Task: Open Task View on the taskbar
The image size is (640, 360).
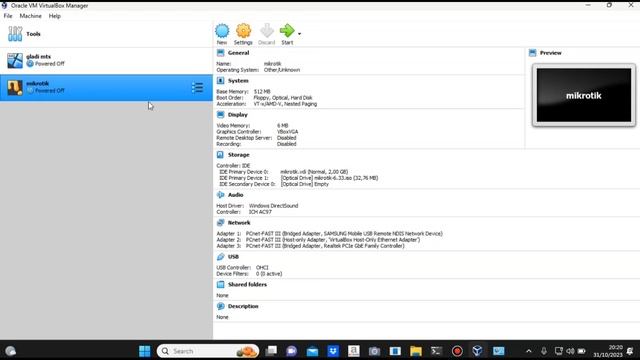Action: click(271, 351)
